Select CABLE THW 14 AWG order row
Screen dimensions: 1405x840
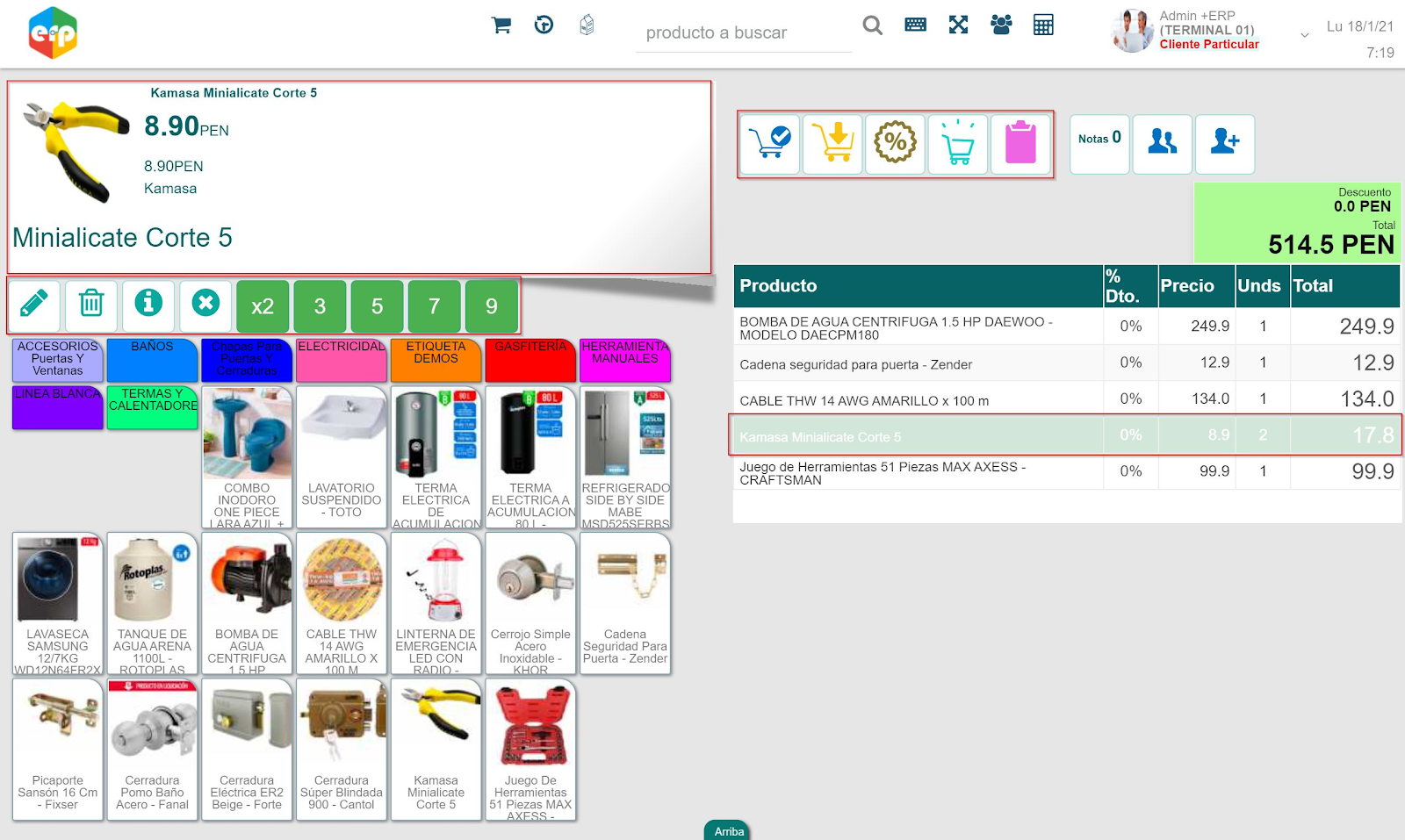coord(1066,399)
